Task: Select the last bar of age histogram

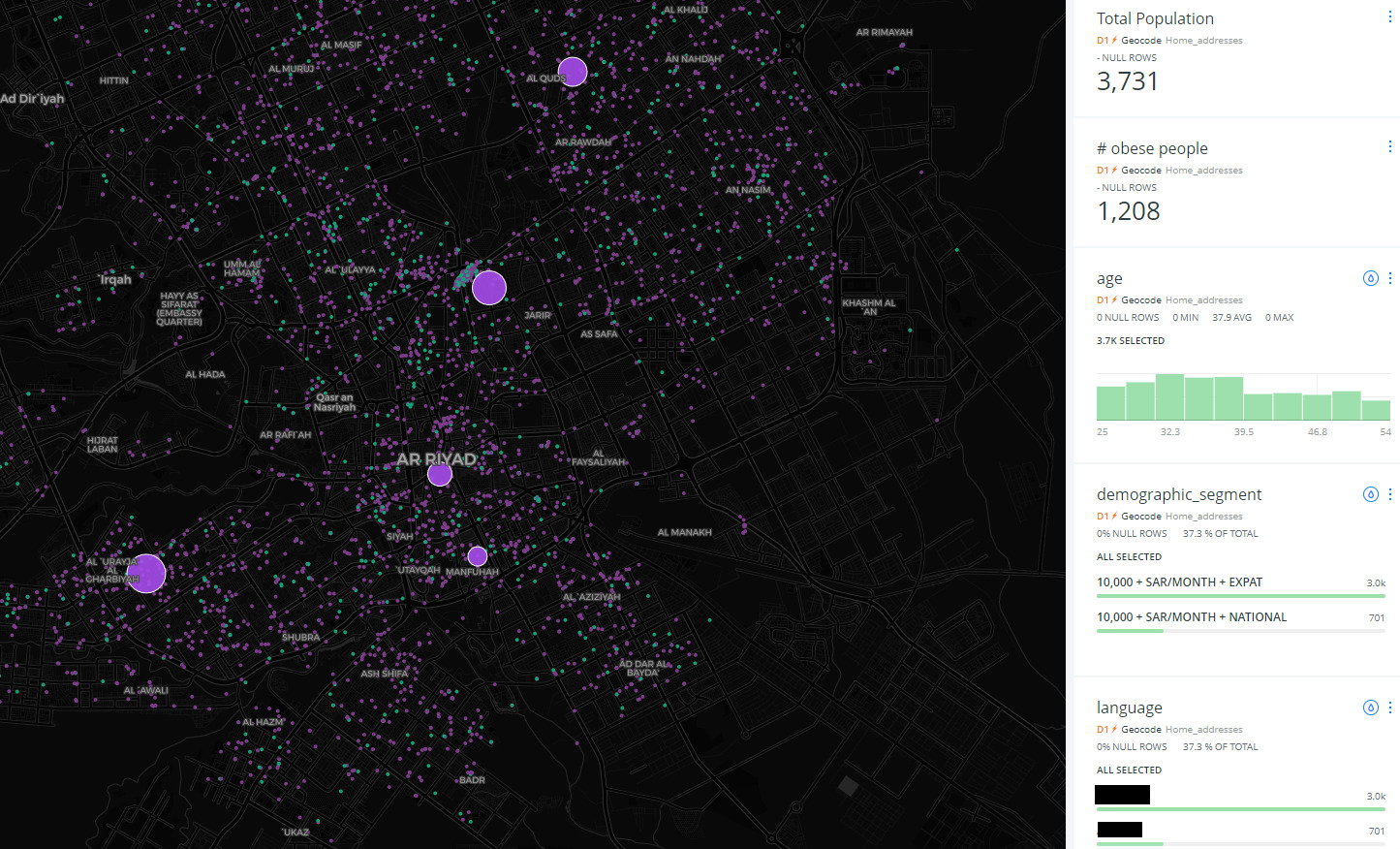Action: click(1376, 410)
